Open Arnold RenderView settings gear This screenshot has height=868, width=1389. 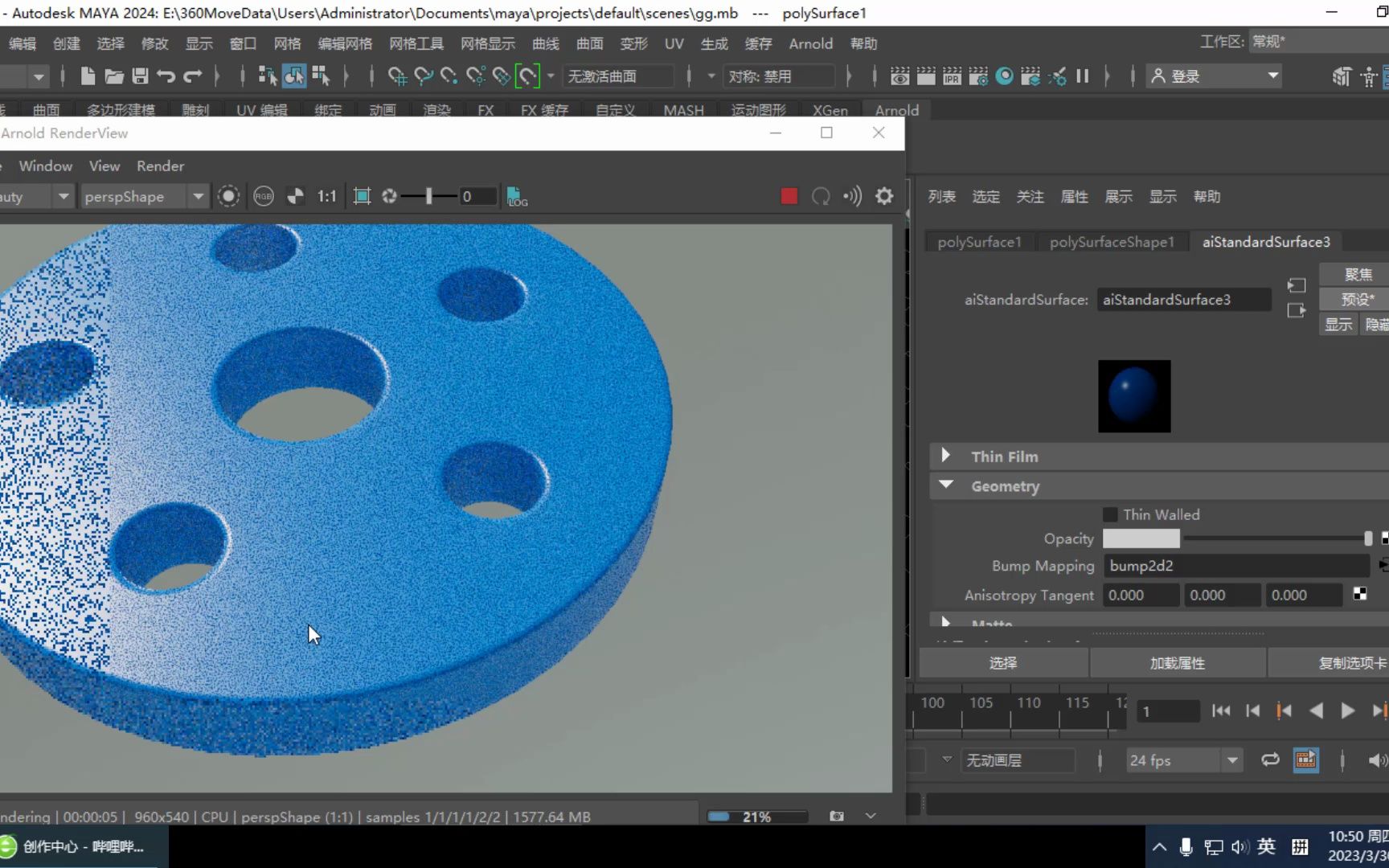pos(884,196)
